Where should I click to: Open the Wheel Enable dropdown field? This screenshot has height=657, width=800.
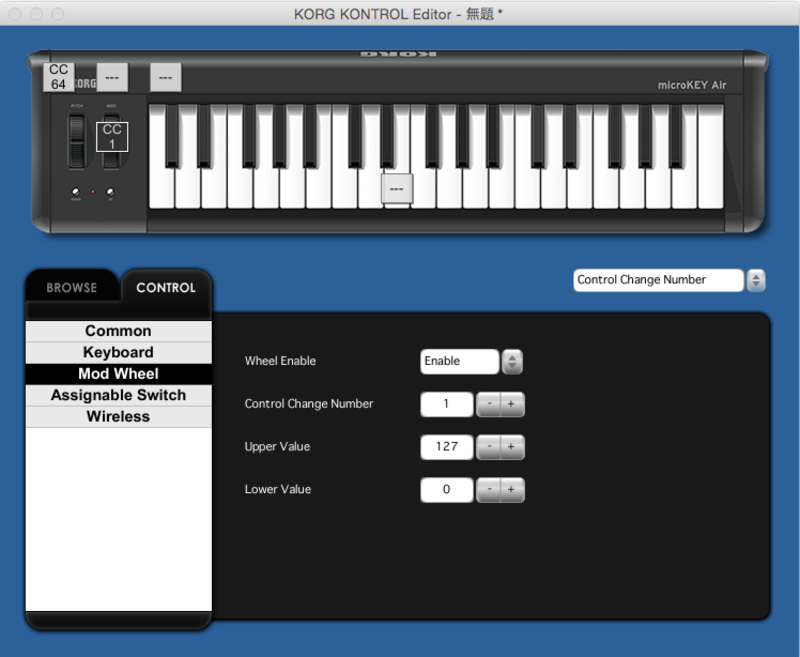tap(459, 361)
